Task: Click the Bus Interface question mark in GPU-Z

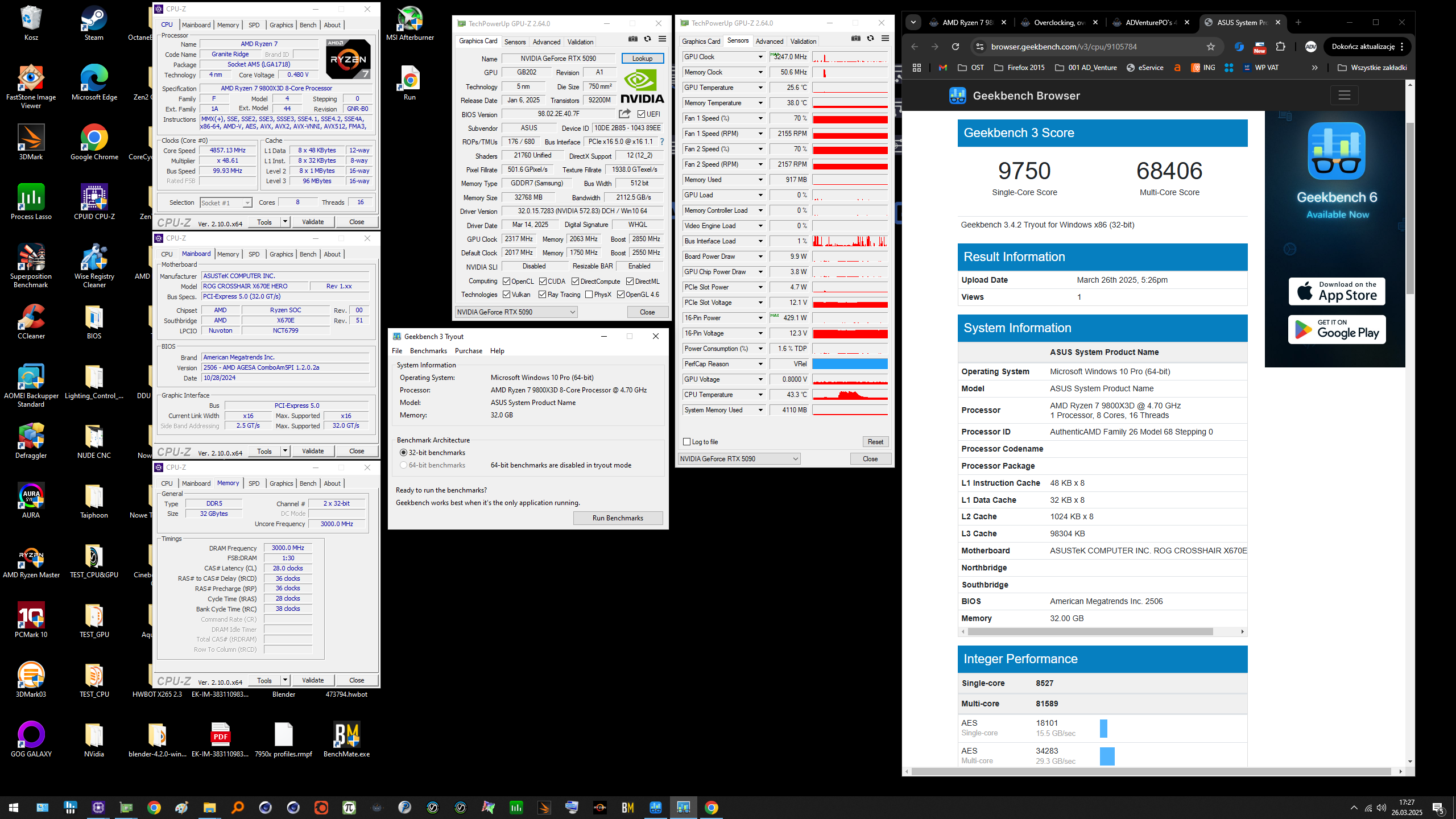Action: (661, 142)
